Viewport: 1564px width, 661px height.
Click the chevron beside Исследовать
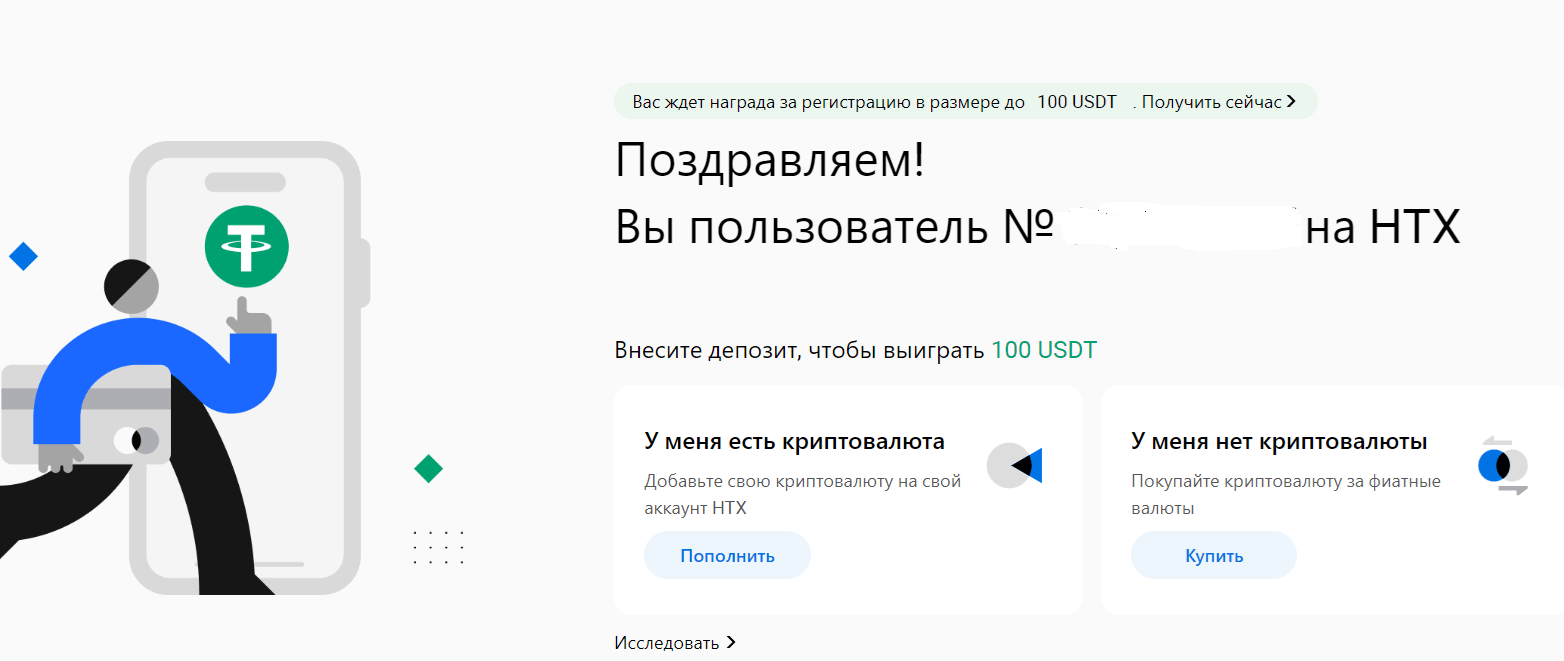(731, 643)
